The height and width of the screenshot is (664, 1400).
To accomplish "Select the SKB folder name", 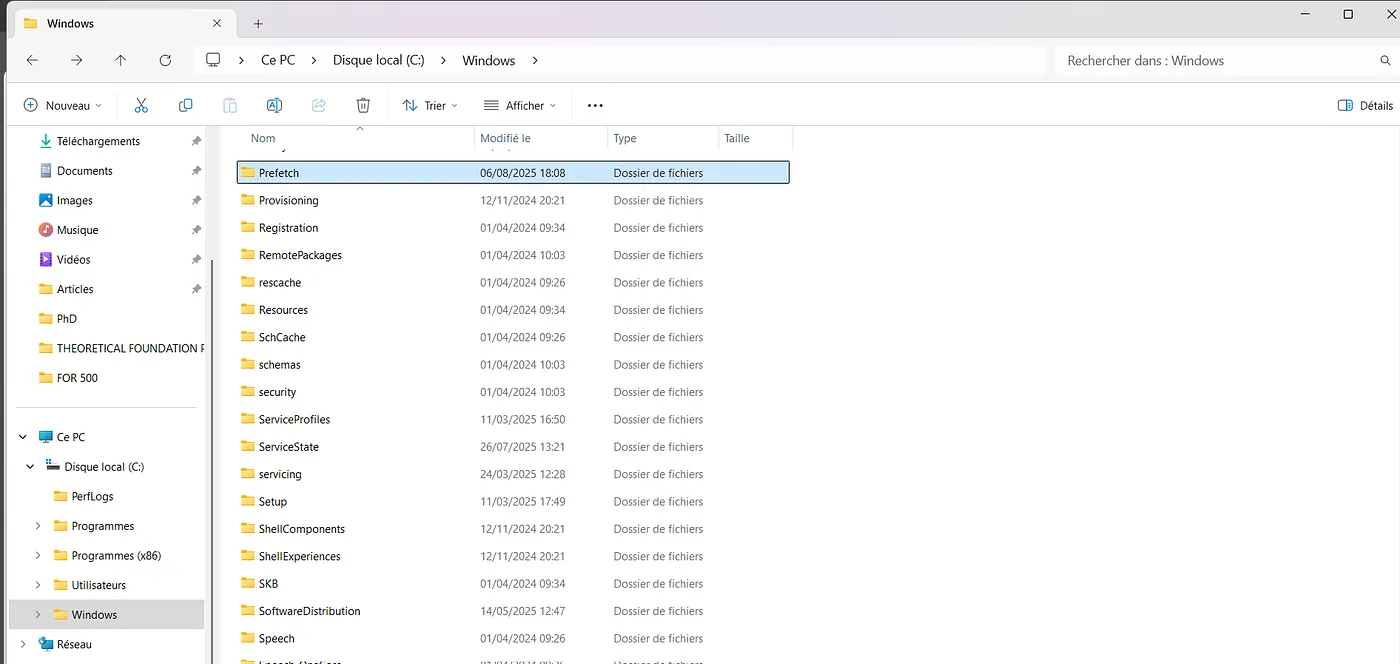I will pos(268,583).
